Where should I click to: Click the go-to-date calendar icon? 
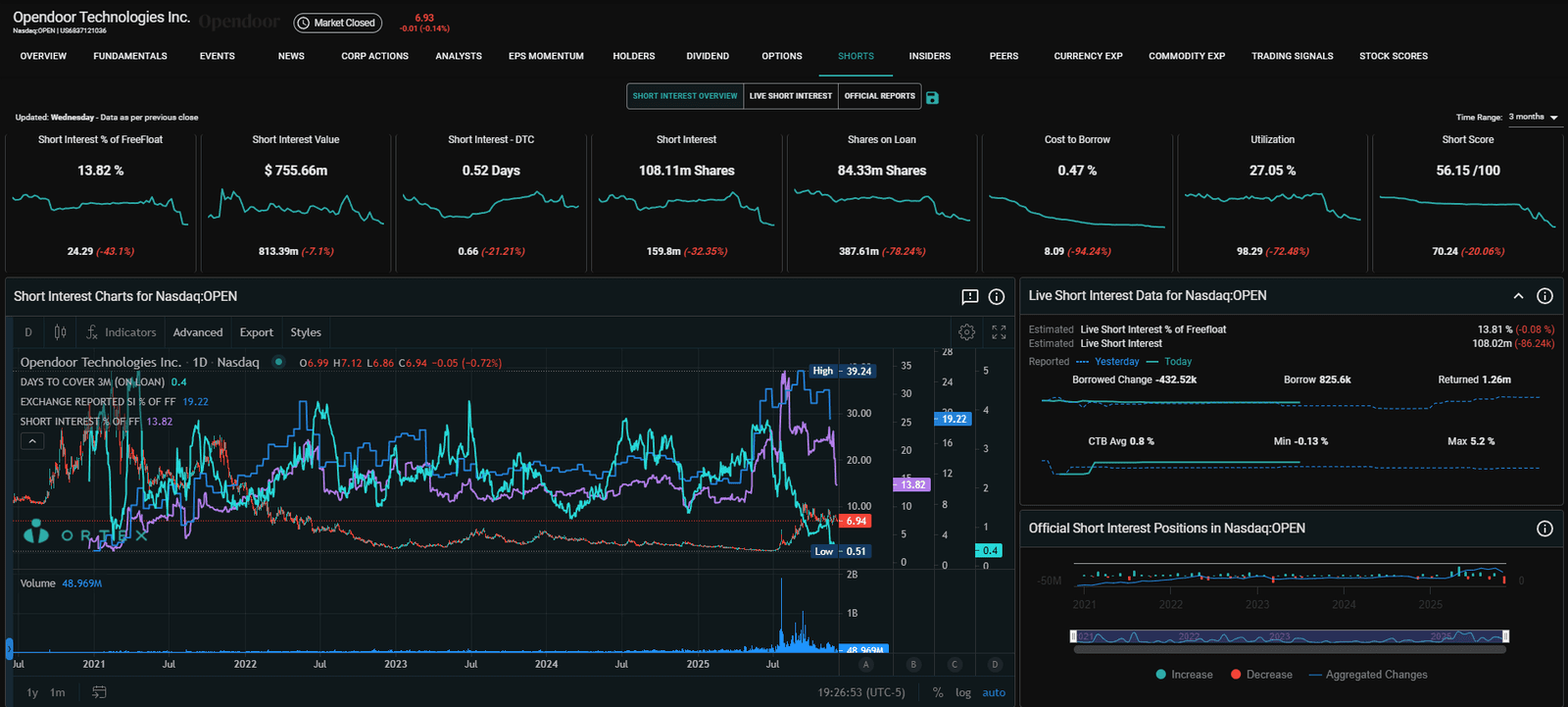[x=99, y=692]
